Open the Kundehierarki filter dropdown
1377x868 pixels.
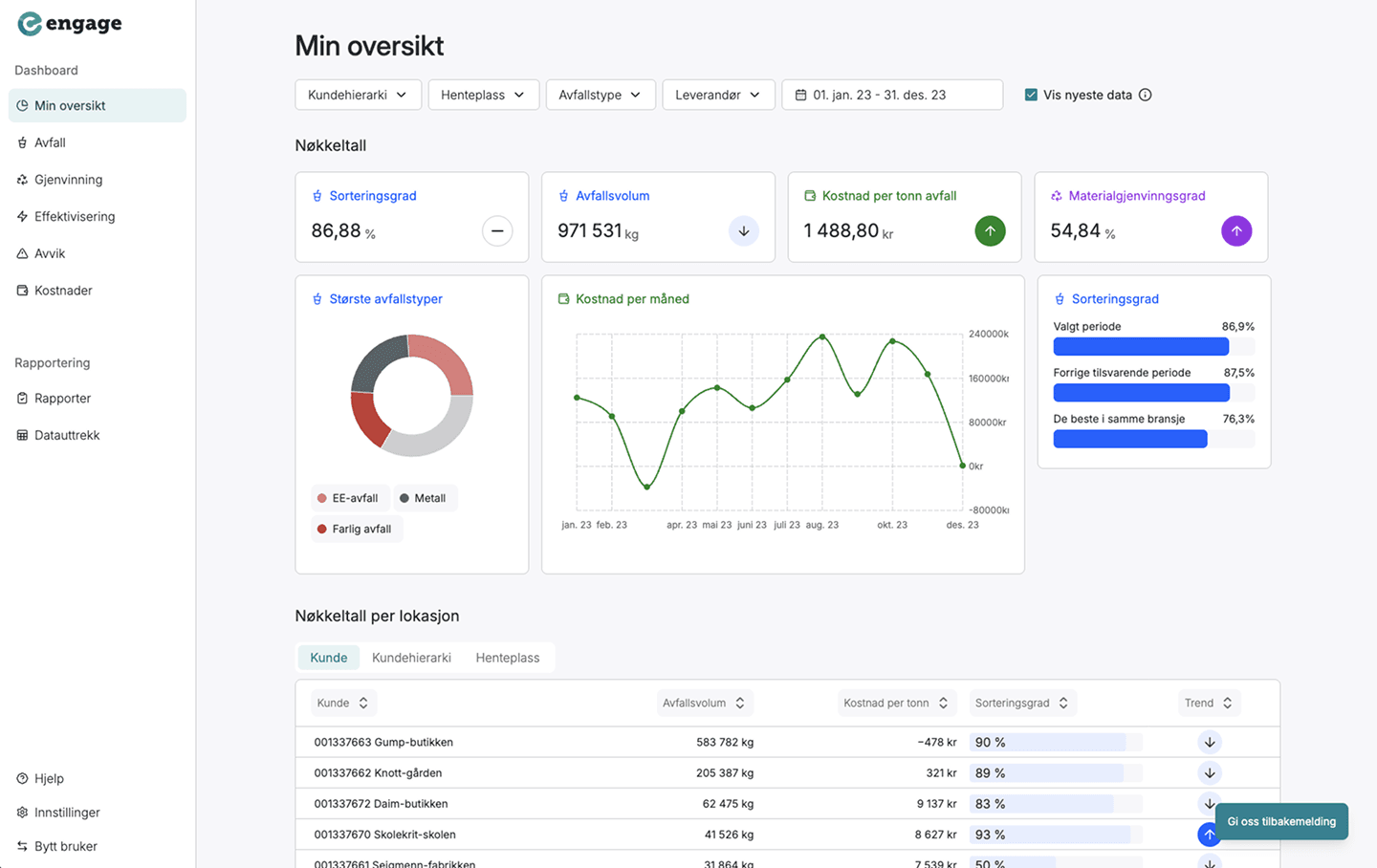(x=358, y=95)
